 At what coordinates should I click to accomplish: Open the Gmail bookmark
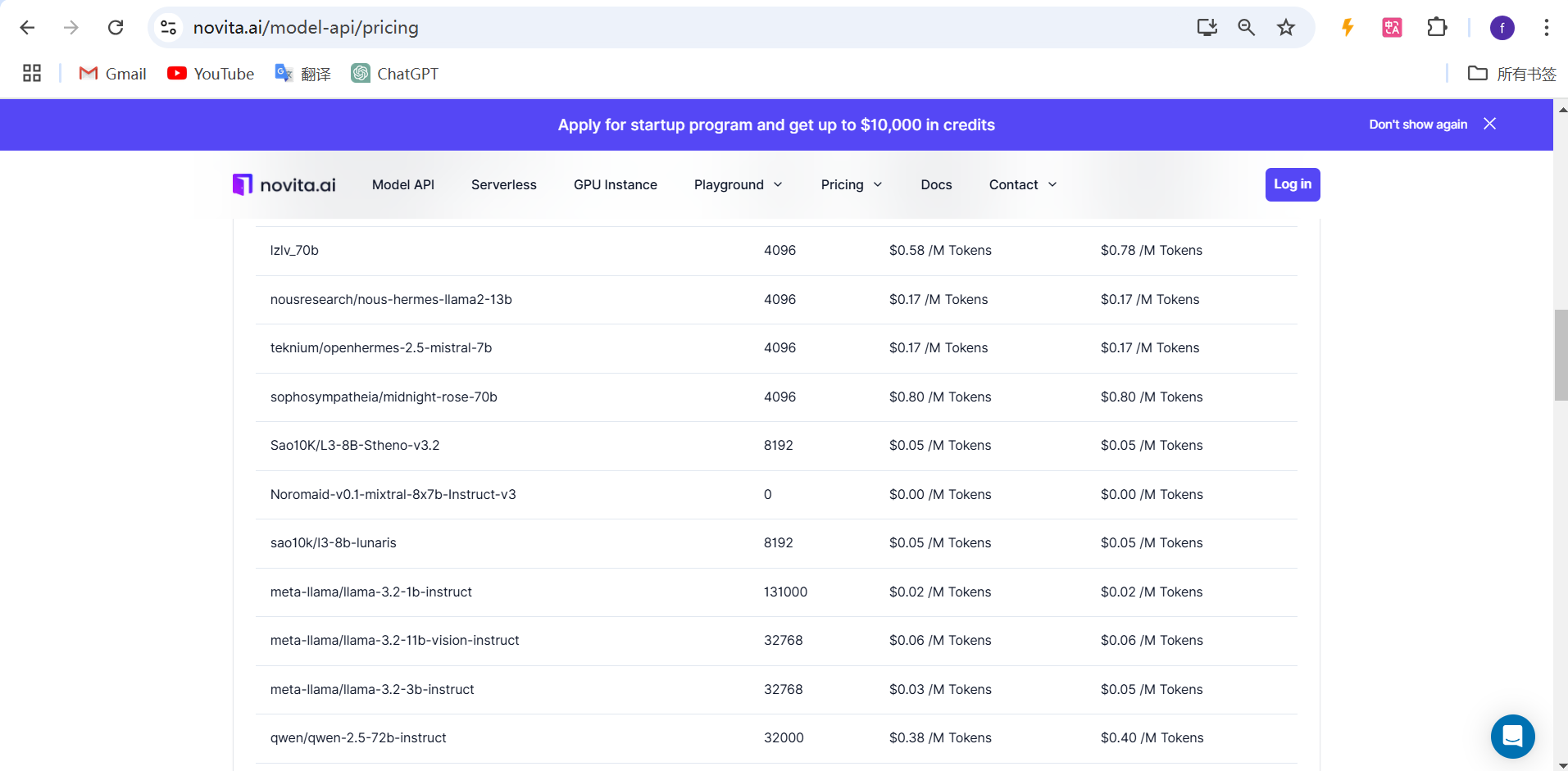(x=112, y=74)
